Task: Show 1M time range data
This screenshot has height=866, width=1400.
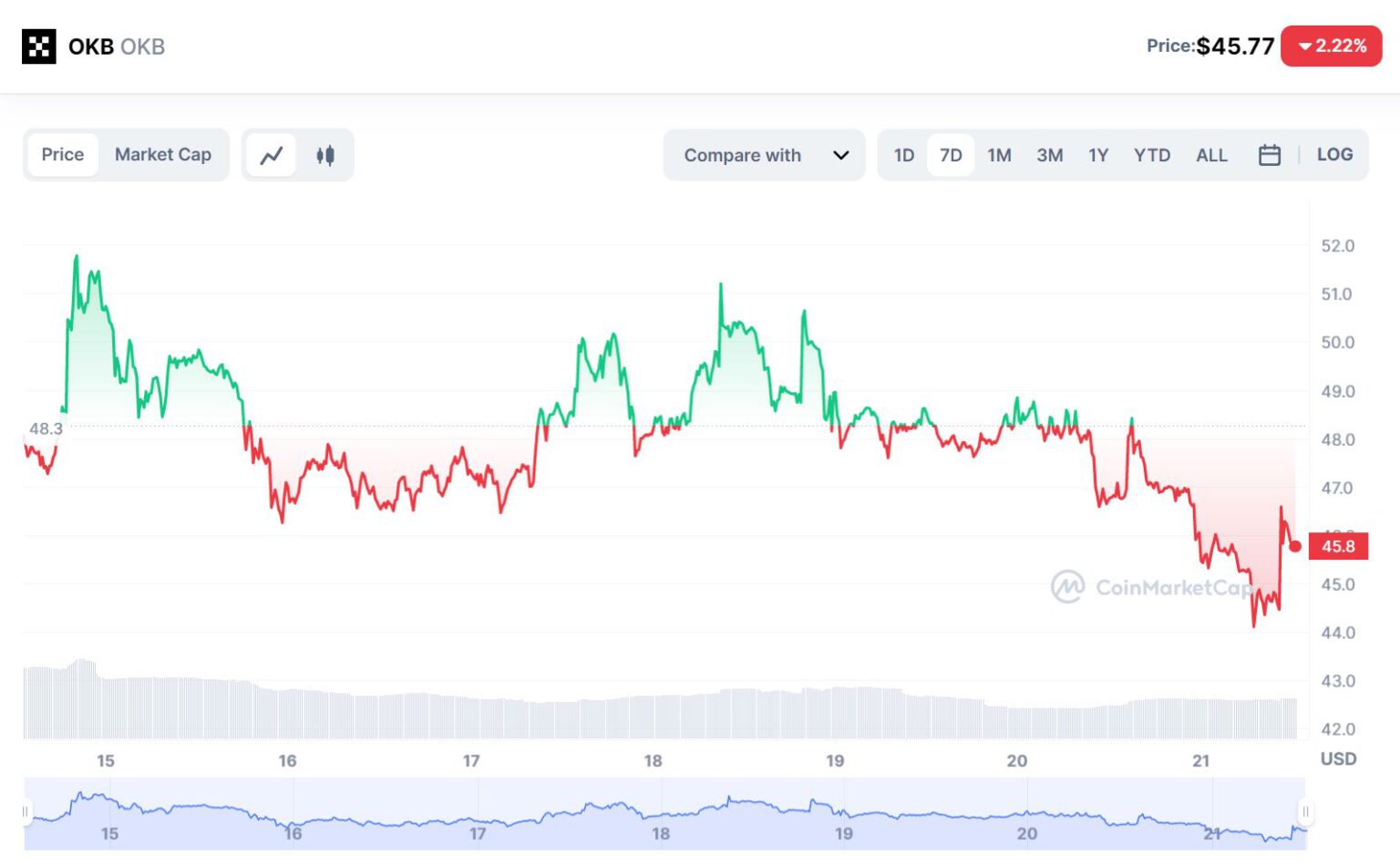Action: [x=999, y=156]
